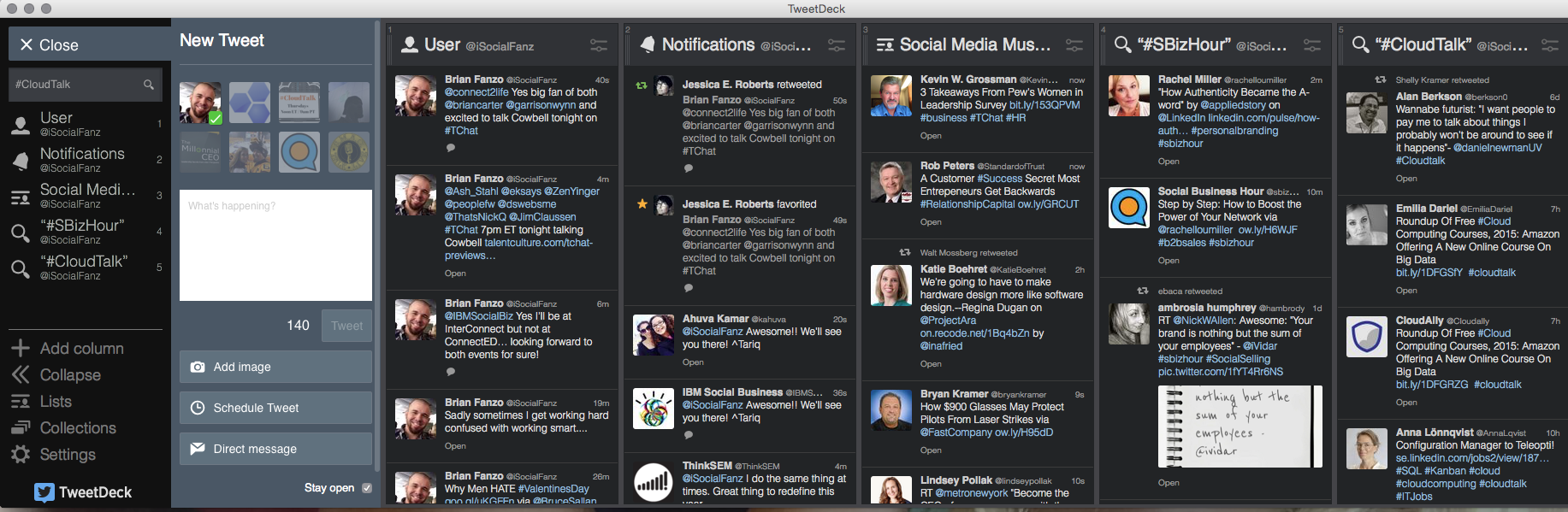This screenshot has width=1568, height=512.
Task: Open Collections from sidebar
Action: coord(63,428)
